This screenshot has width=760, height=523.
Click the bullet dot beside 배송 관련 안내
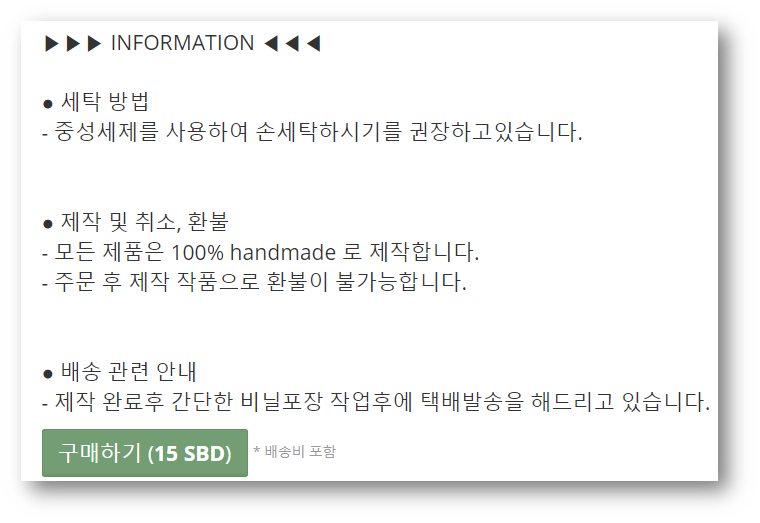(48, 374)
